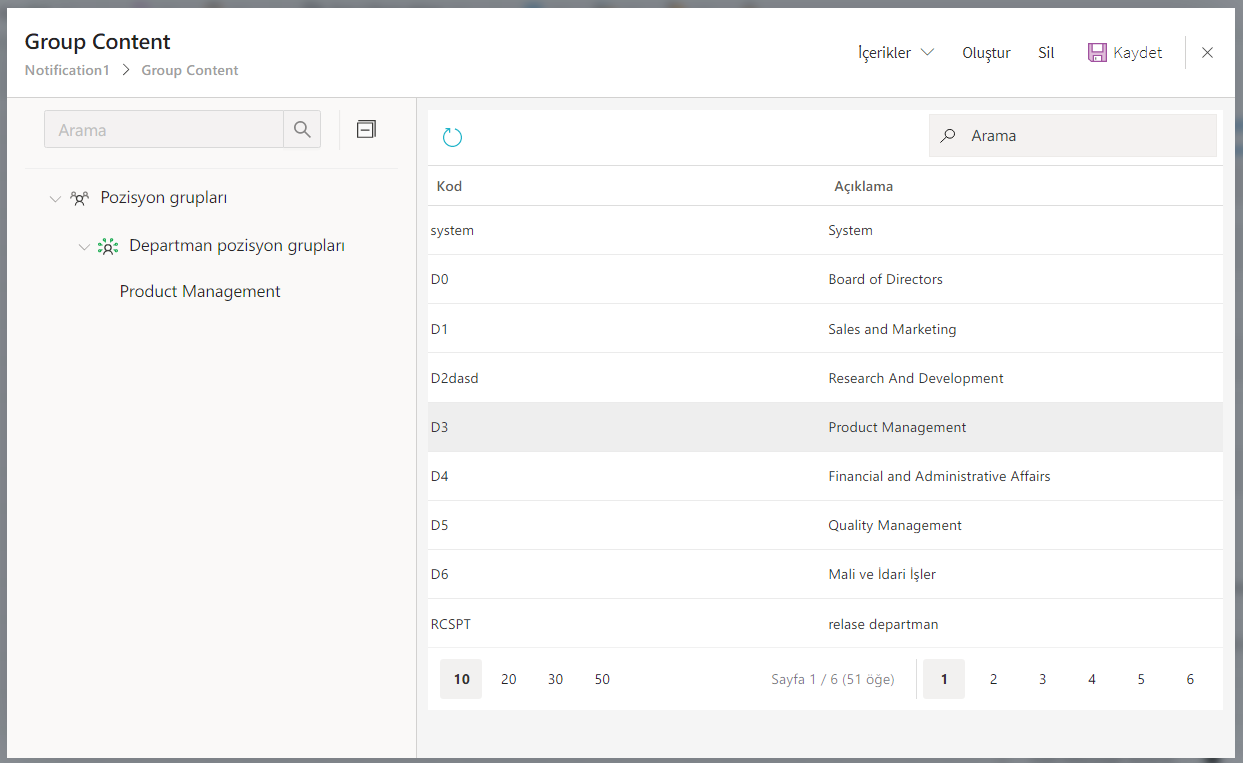Screen dimensions: 1243x763
Task: Click the Oluştur button
Action: click(x=986, y=53)
